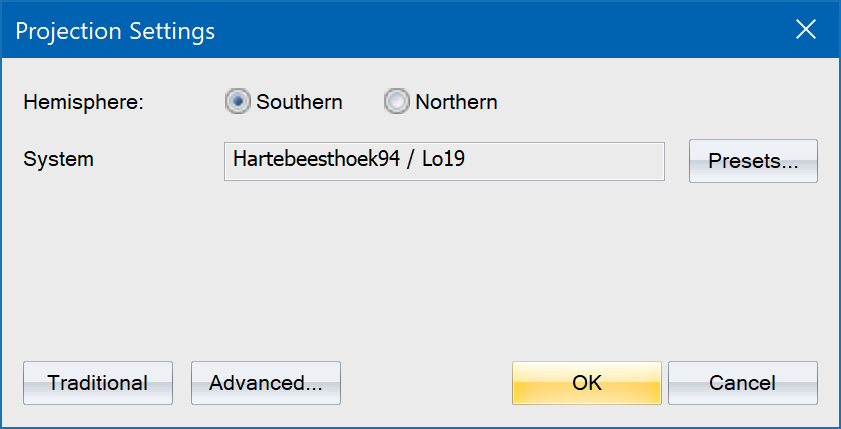Image resolution: width=841 pixels, height=429 pixels.
Task: Select the Southern hemisphere radio button
Action: 238,102
